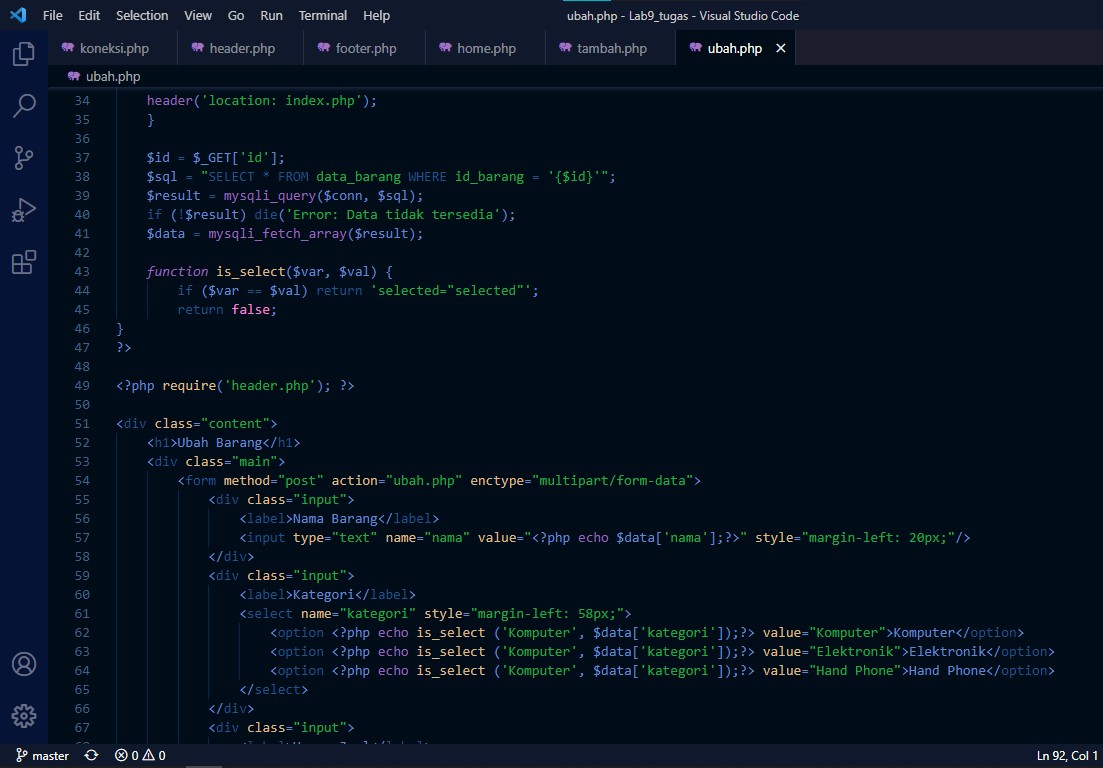
Task: Open the Run and Debug view
Action: [24, 210]
